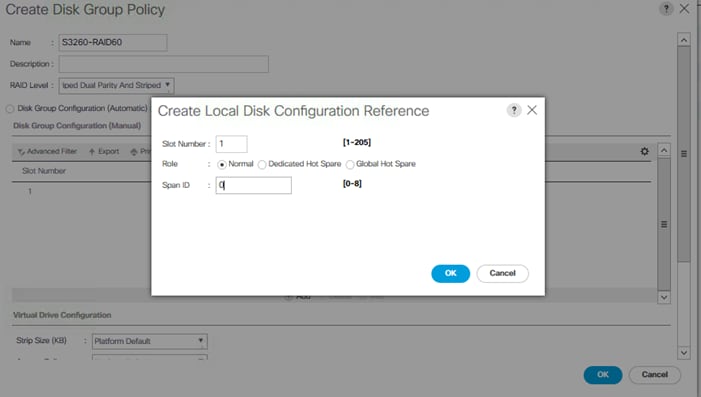The image size is (701, 397).
Task: Click the slot table scrollbar up arrow
Action: tap(664, 151)
